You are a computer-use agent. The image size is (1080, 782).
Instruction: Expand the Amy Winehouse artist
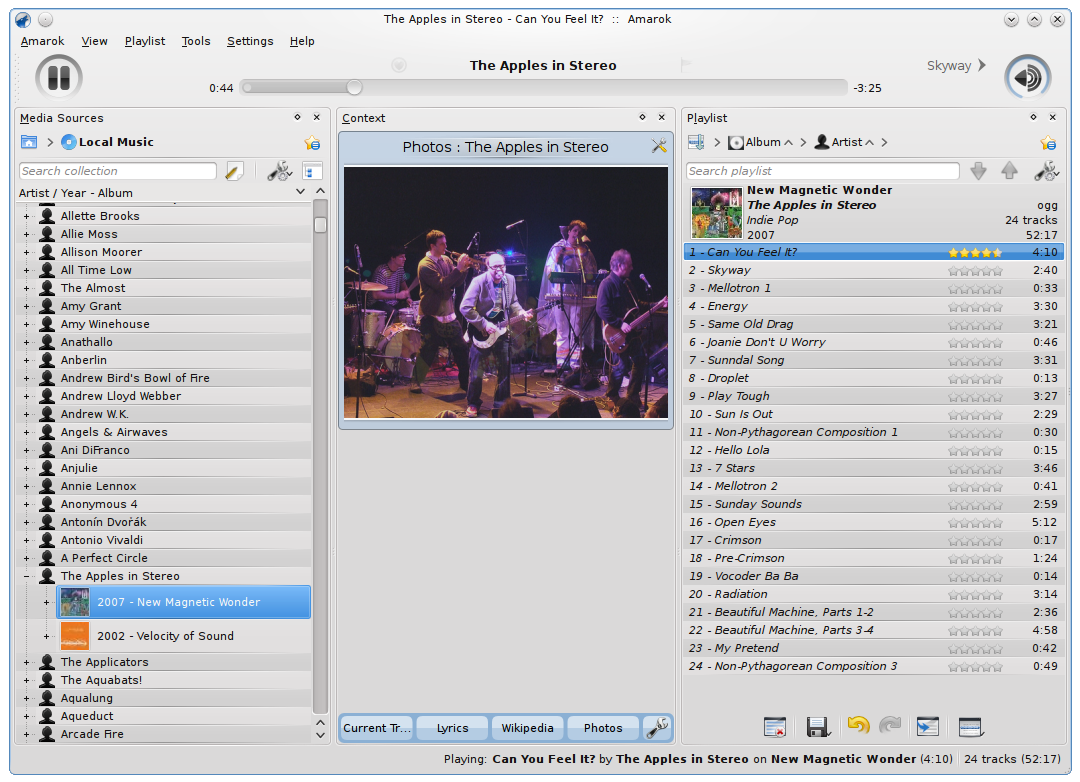[27, 325]
